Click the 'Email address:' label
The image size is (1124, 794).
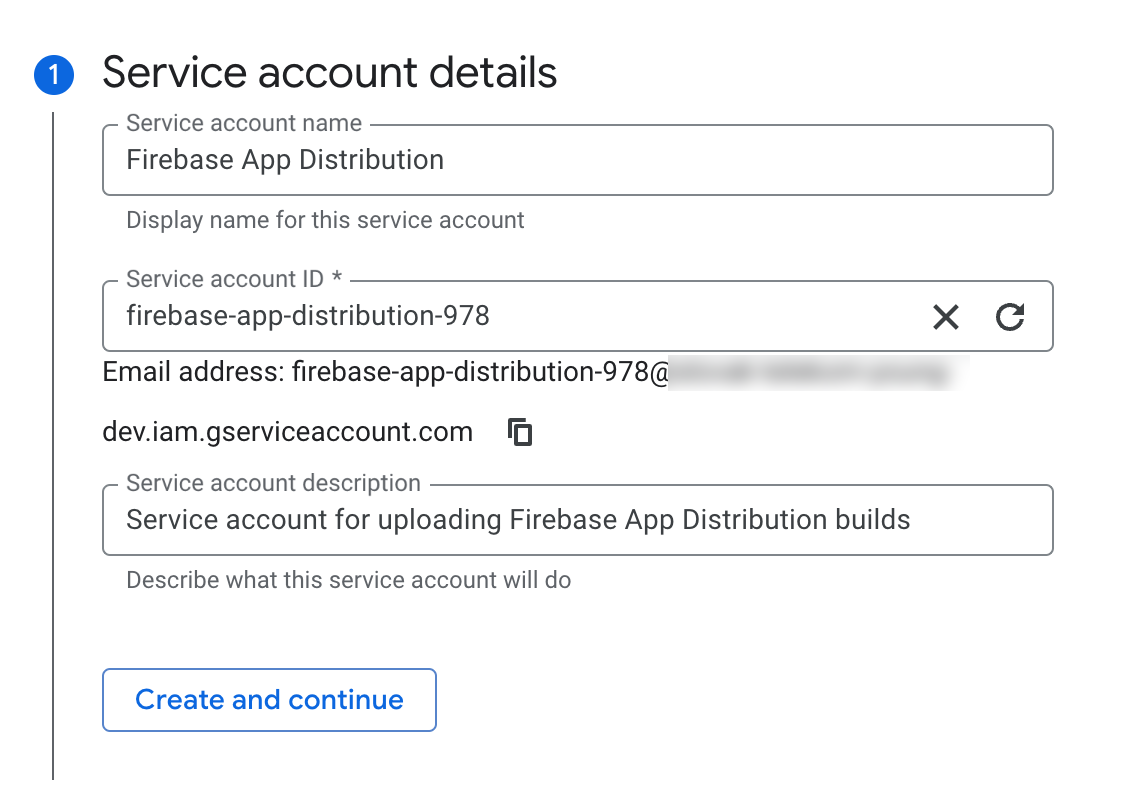point(193,373)
